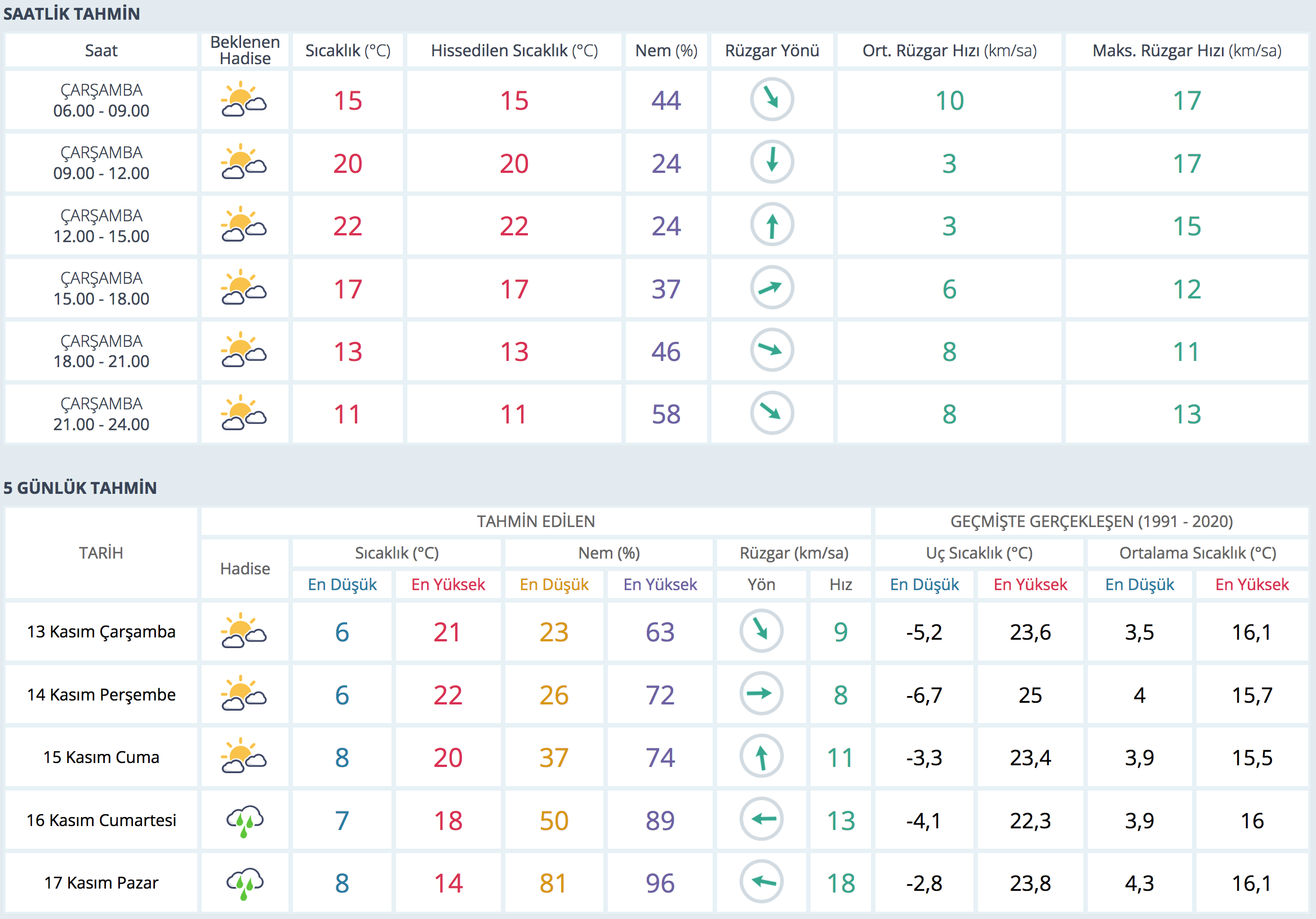Click the 06.00 - 09.00 partly cloudy icon
This screenshot has height=919, width=1316.
(x=244, y=100)
